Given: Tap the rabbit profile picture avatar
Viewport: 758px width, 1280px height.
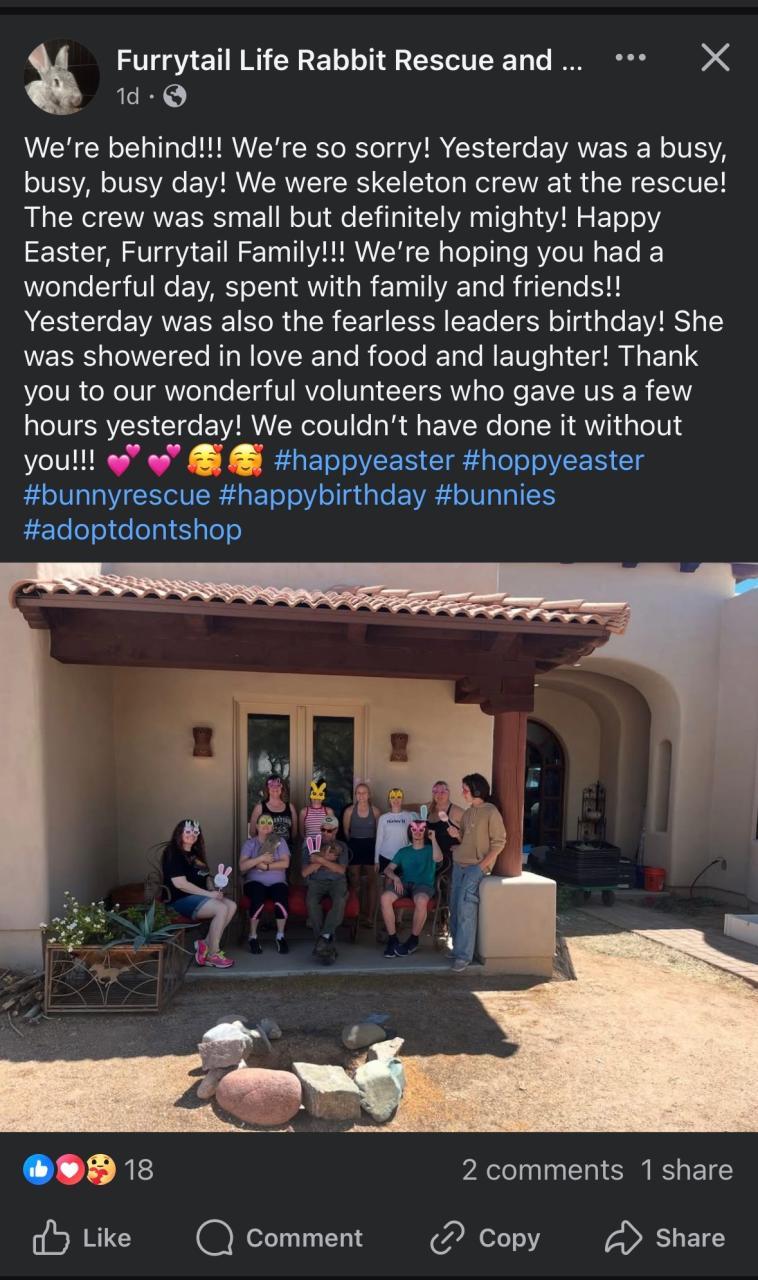Looking at the screenshot, I should coord(62,77).
